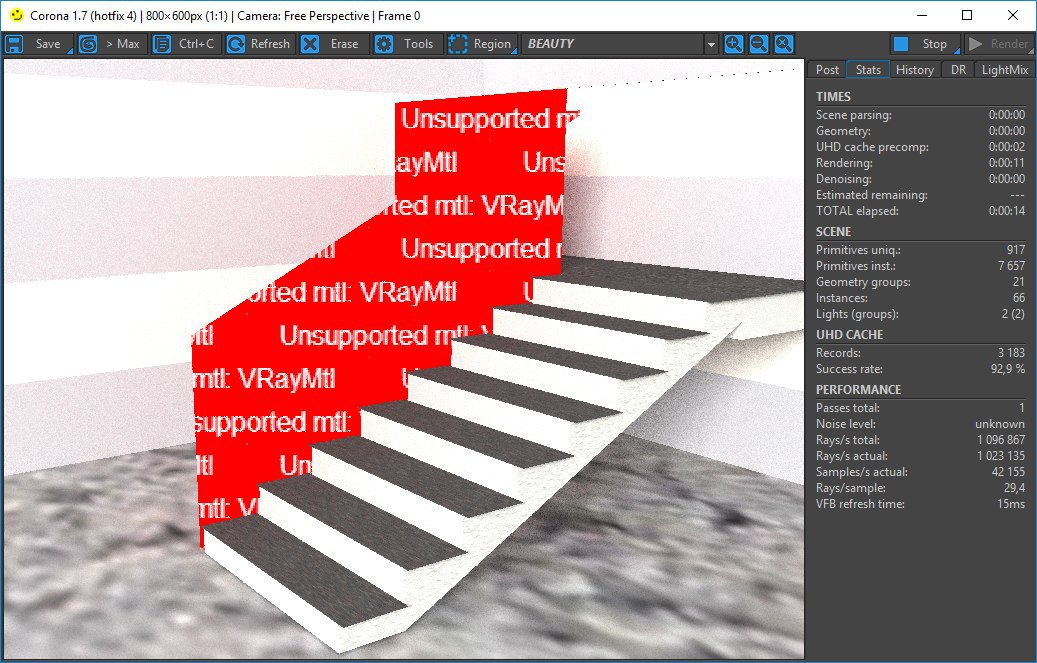
Task: Click the Ctrl+C button label
Action: [196, 44]
